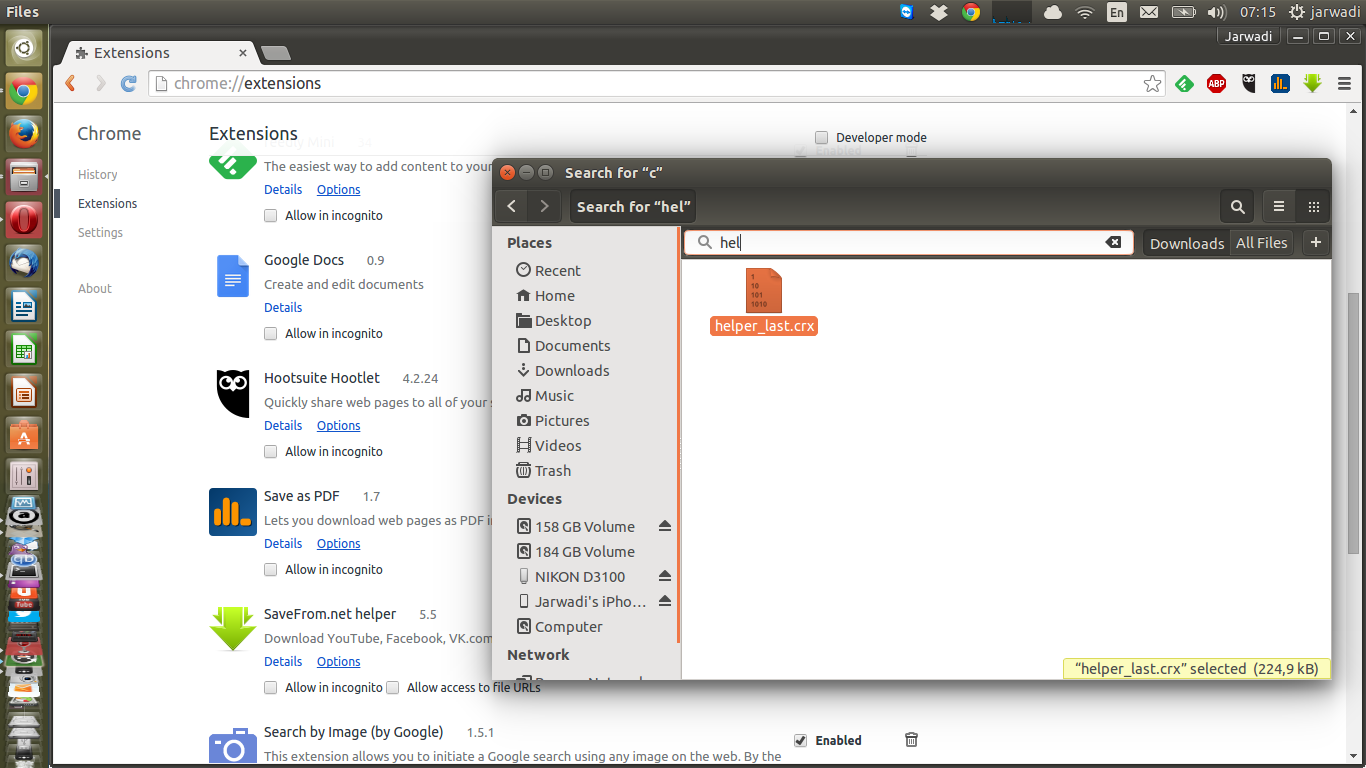The image size is (1366, 768).
Task: Bookmark this page with the star icon
Action: pyautogui.click(x=1152, y=84)
